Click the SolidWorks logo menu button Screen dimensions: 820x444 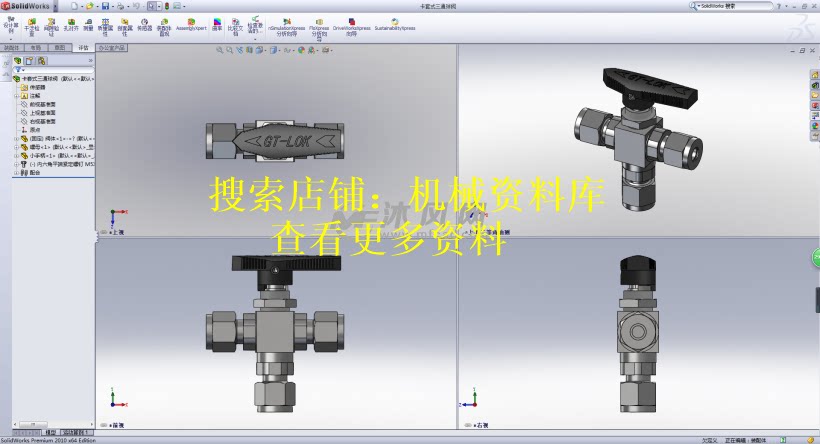coord(26,6)
